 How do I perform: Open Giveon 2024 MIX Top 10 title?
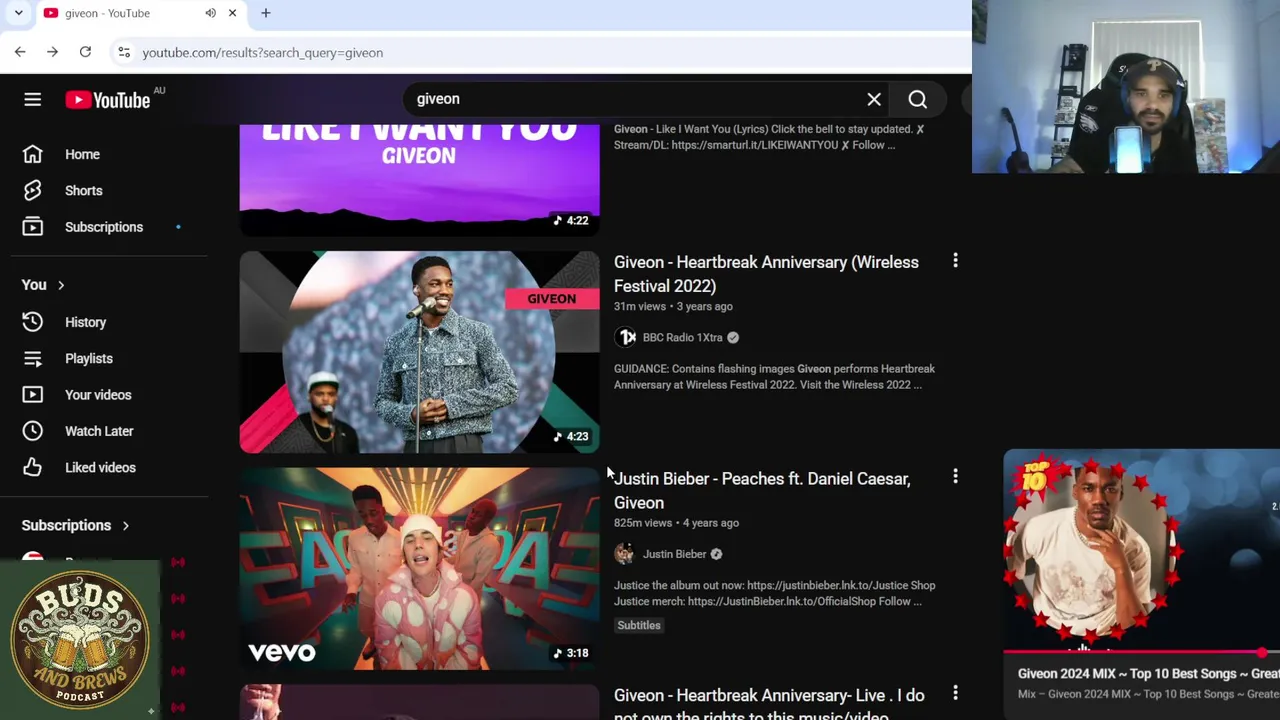point(1148,674)
